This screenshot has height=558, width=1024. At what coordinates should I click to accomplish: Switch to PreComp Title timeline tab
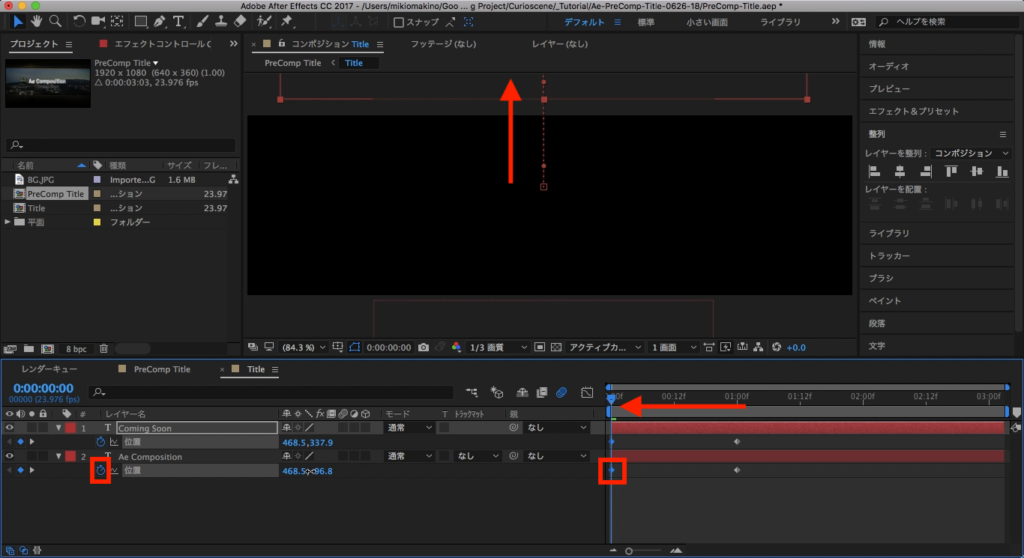tap(161, 369)
